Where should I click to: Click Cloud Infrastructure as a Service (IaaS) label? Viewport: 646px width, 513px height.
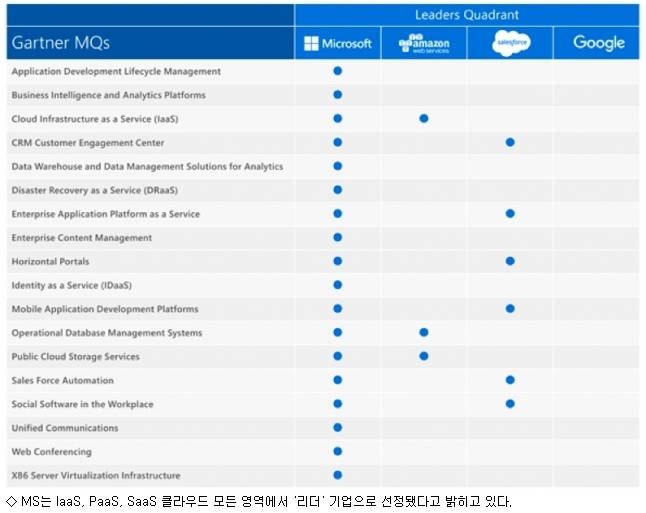coord(95,119)
